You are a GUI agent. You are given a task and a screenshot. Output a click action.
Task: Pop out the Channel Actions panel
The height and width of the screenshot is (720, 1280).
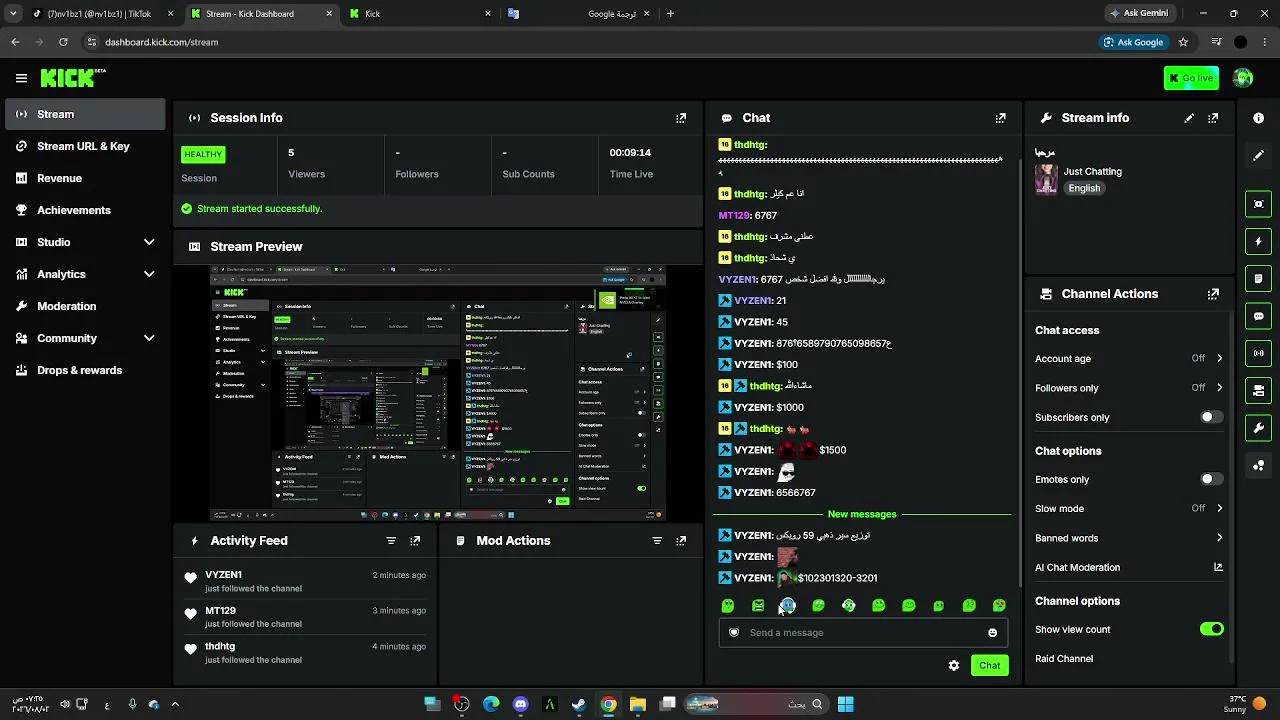(1213, 294)
